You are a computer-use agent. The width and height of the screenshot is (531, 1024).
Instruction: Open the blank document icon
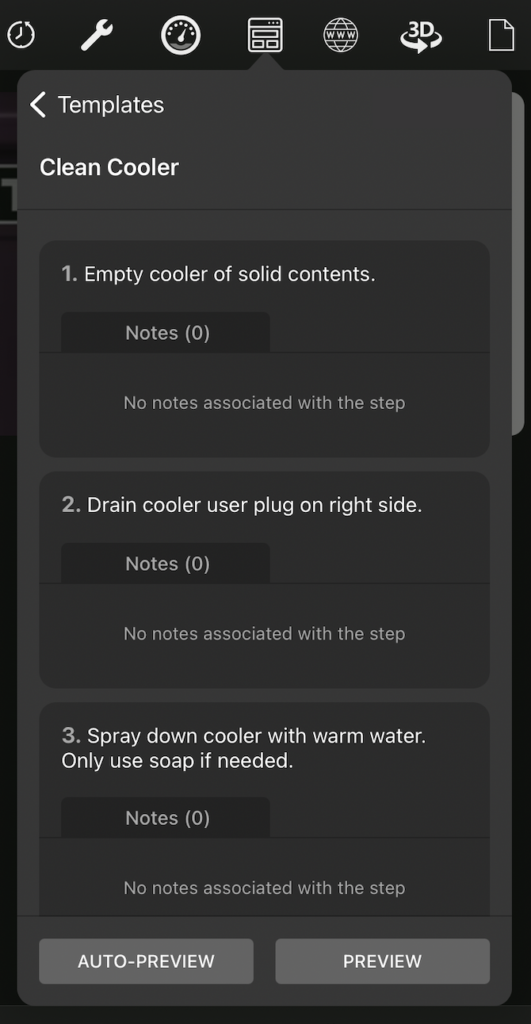click(502, 35)
